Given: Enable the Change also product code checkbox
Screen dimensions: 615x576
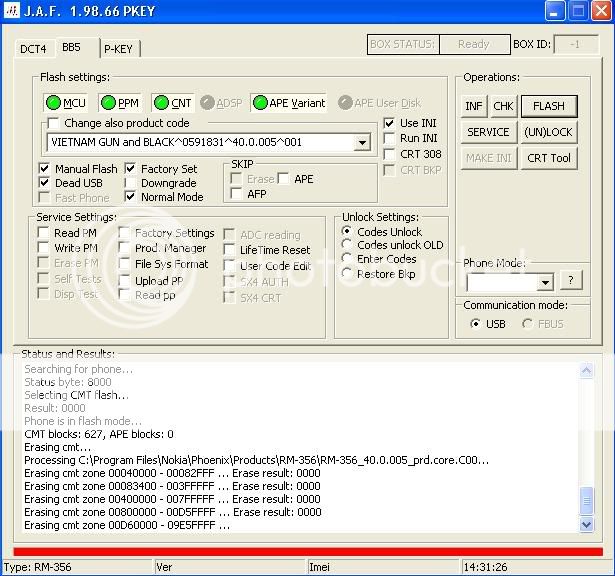Looking at the screenshot, I should coord(53,123).
